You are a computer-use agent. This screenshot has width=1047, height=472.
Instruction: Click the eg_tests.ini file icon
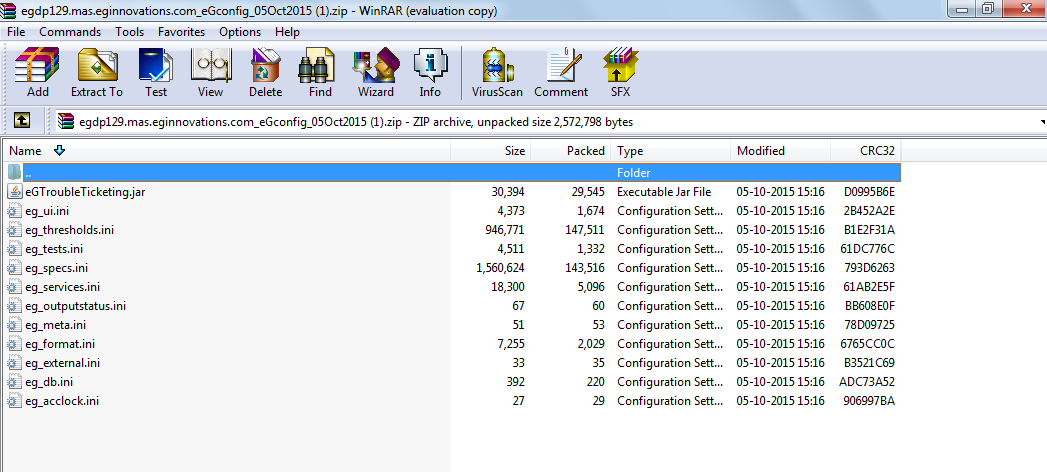(14, 249)
